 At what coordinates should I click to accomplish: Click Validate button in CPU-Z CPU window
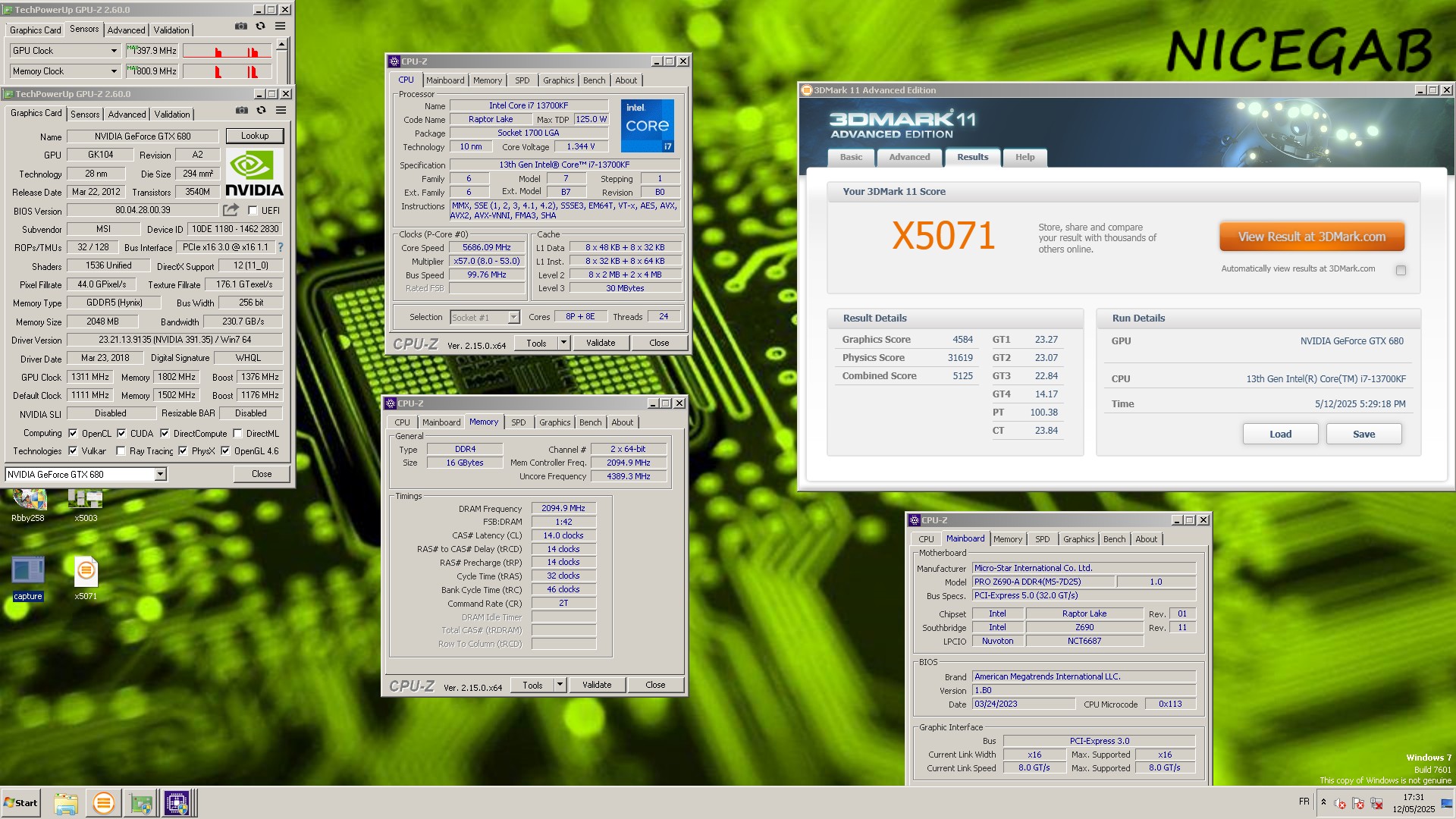pyautogui.click(x=601, y=343)
